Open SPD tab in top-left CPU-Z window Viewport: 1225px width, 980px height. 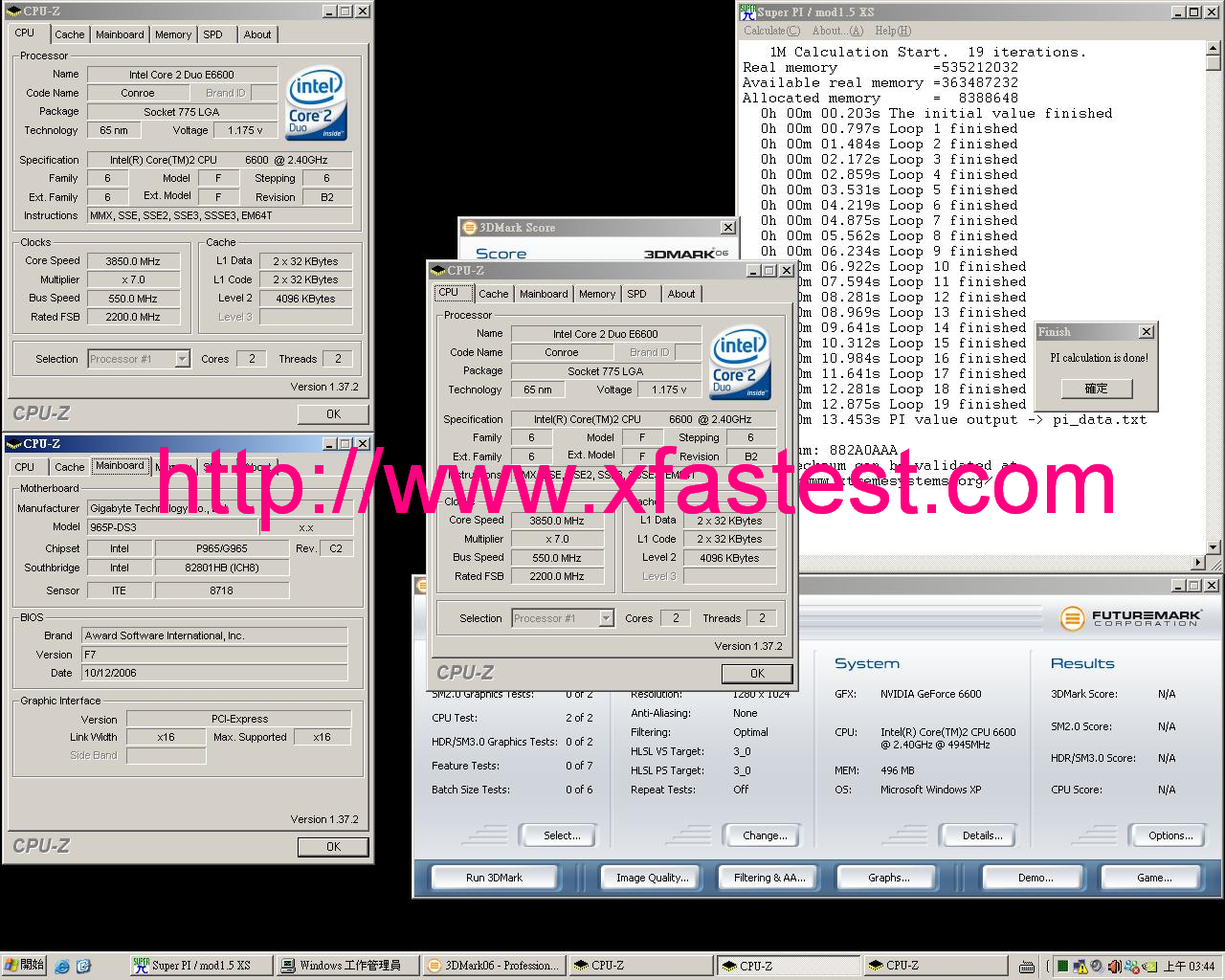(212, 34)
